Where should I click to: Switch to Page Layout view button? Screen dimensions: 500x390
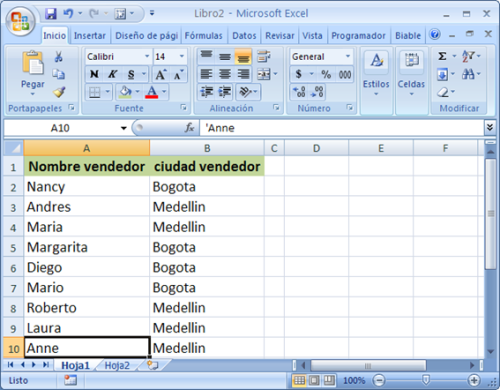314,380
